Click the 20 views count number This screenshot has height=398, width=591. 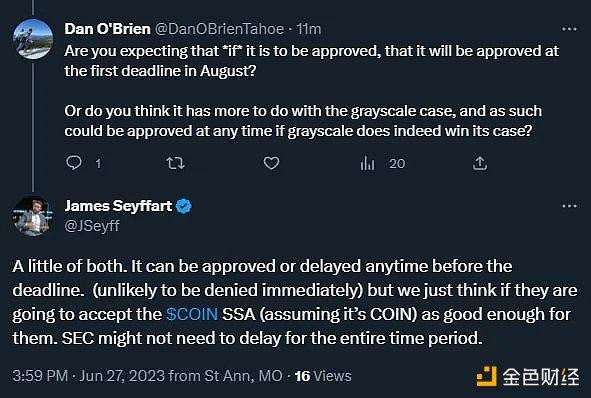coord(397,164)
